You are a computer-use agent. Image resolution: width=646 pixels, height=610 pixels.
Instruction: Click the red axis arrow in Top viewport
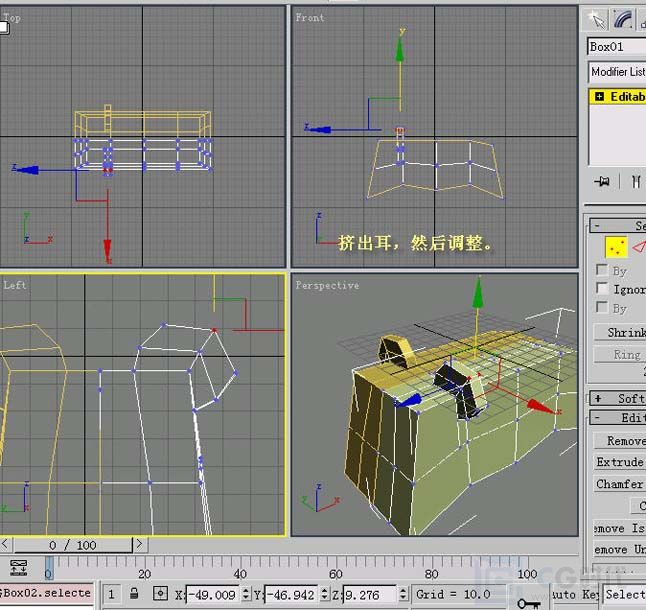tap(108, 250)
